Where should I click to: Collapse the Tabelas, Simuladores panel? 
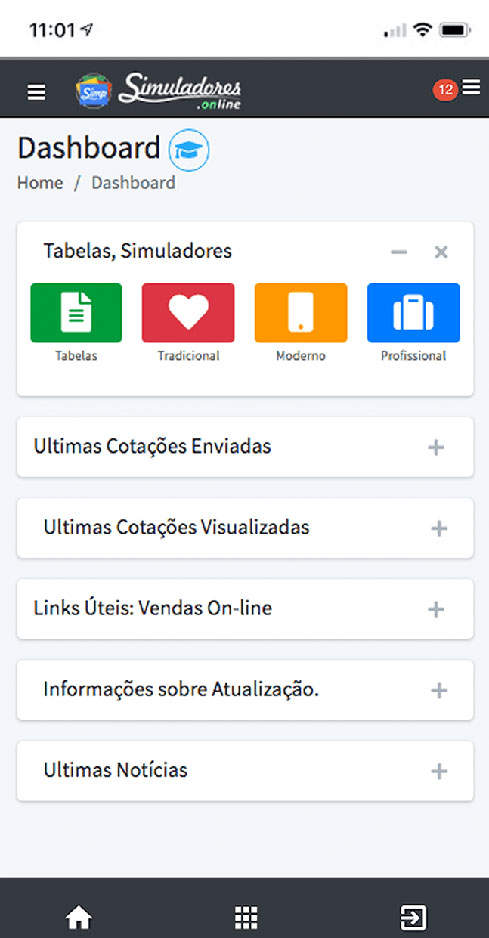coord(399,252)
